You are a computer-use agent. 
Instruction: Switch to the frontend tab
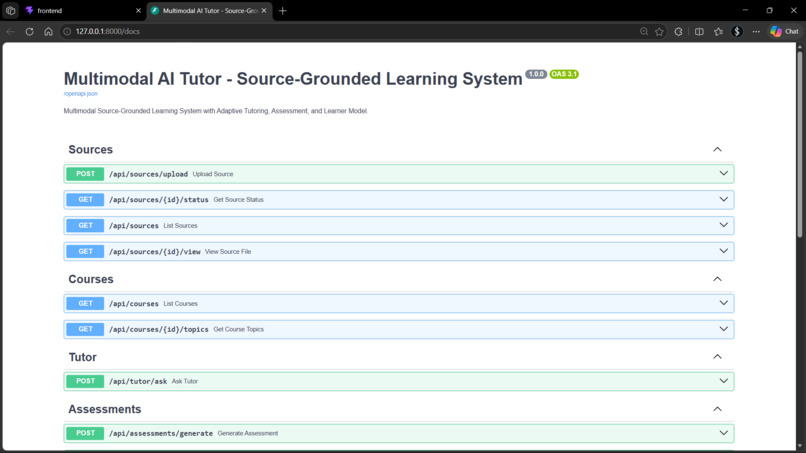82,10
